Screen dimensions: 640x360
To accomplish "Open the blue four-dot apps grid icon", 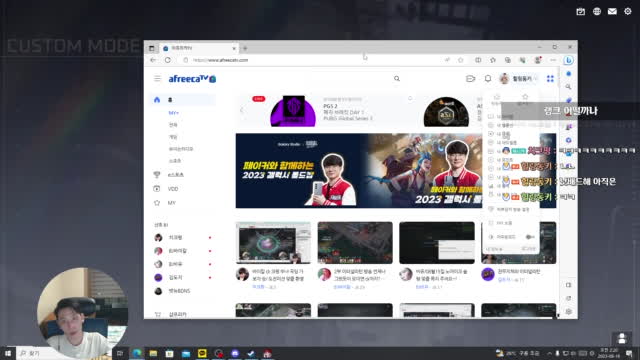I will 550,78.
